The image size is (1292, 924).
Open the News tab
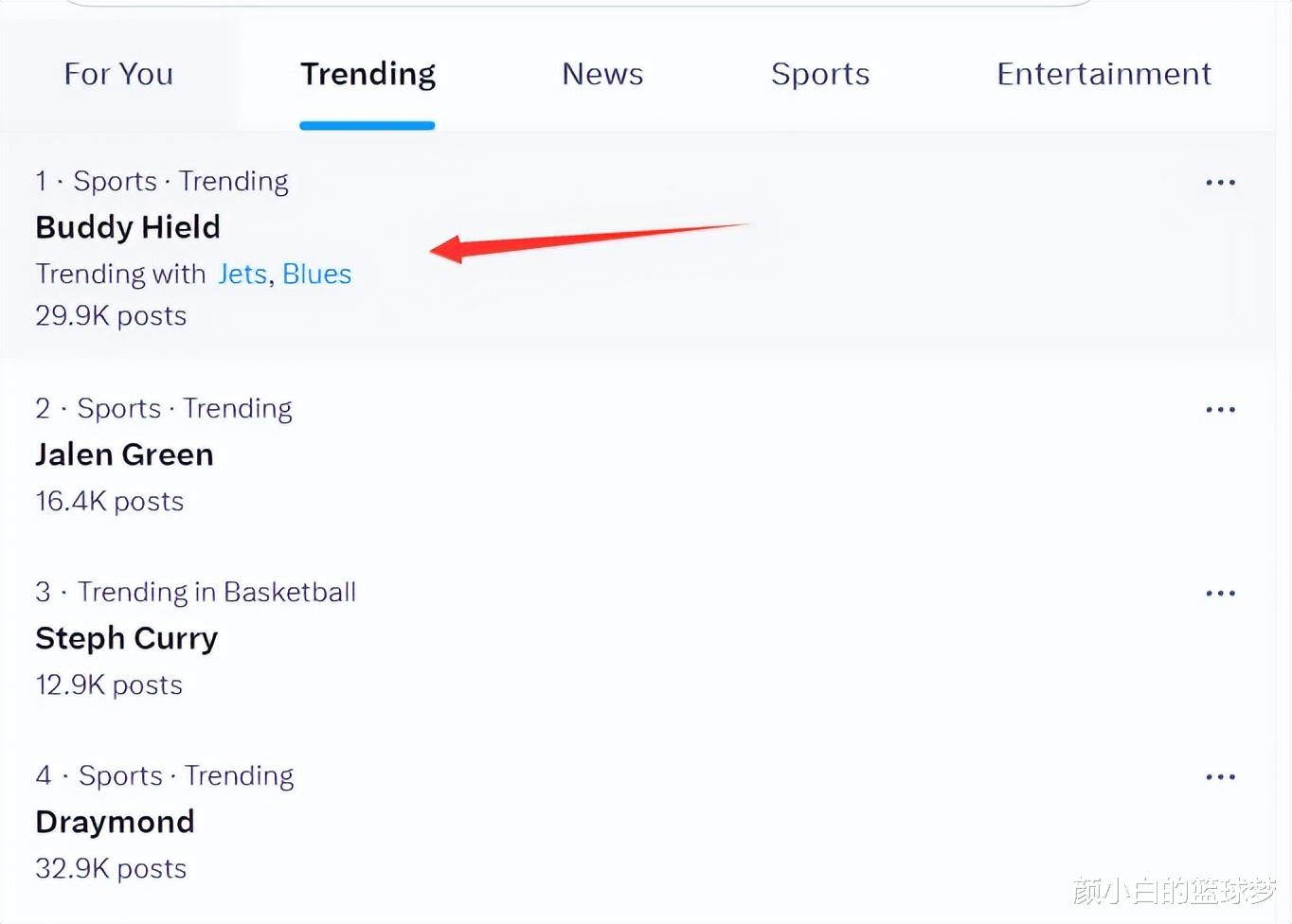(x=602, y=74)
